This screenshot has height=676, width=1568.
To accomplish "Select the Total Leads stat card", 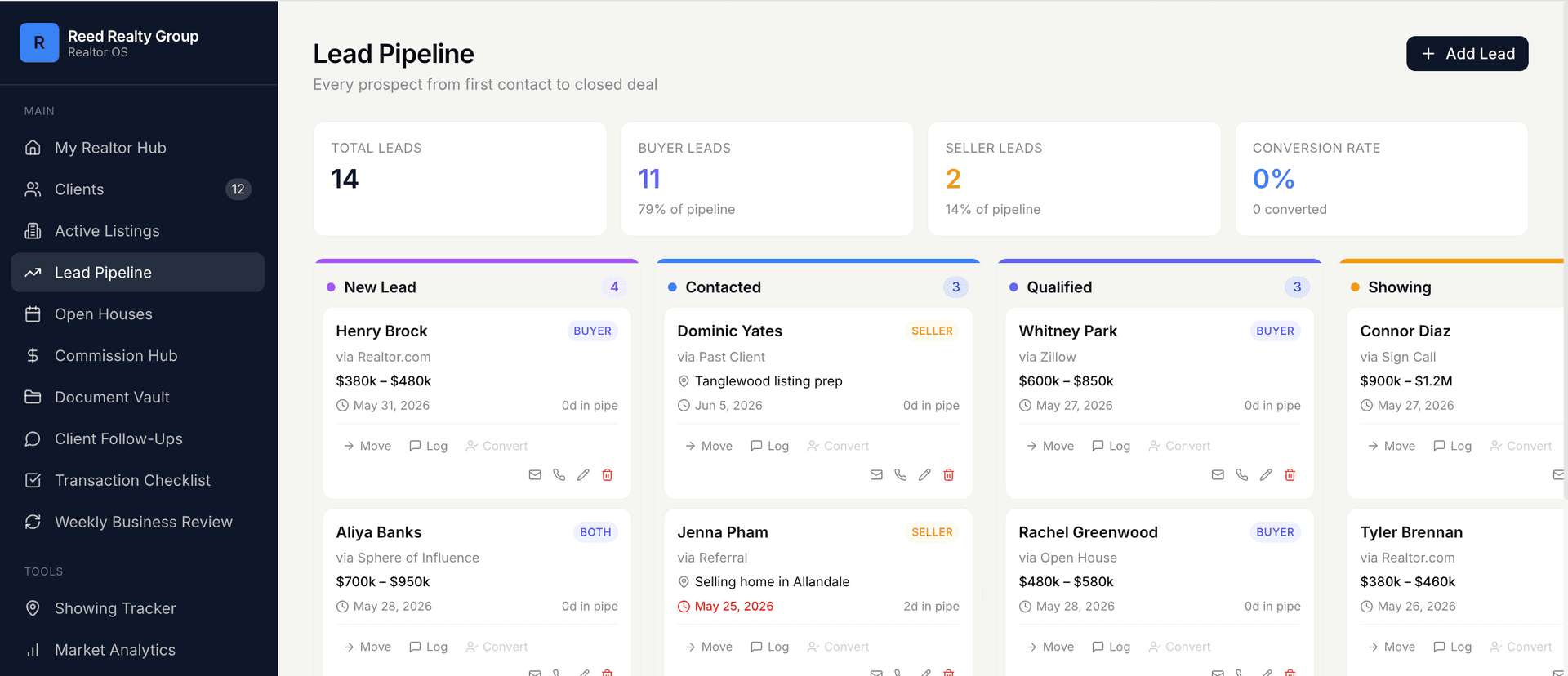I will [460, 179].
